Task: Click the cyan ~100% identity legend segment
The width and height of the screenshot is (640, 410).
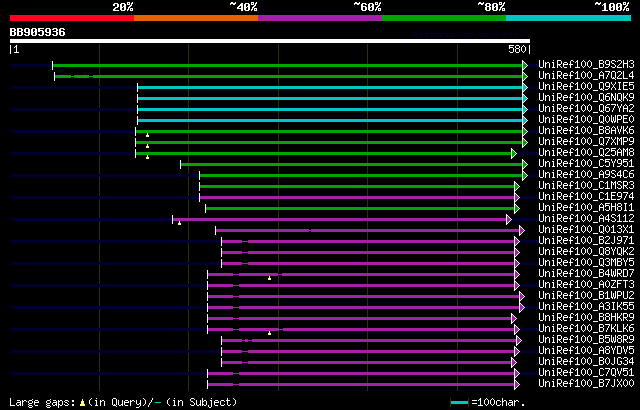Action: coord(569,18)
